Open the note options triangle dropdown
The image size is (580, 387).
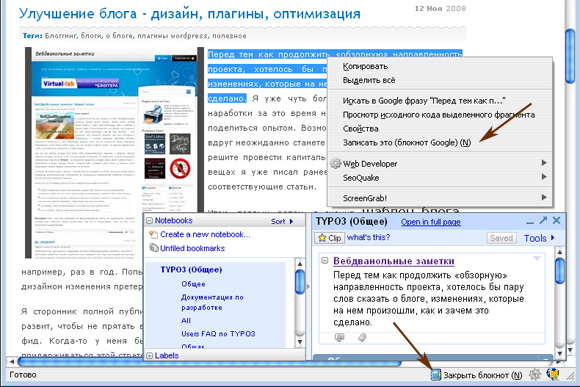537,258
